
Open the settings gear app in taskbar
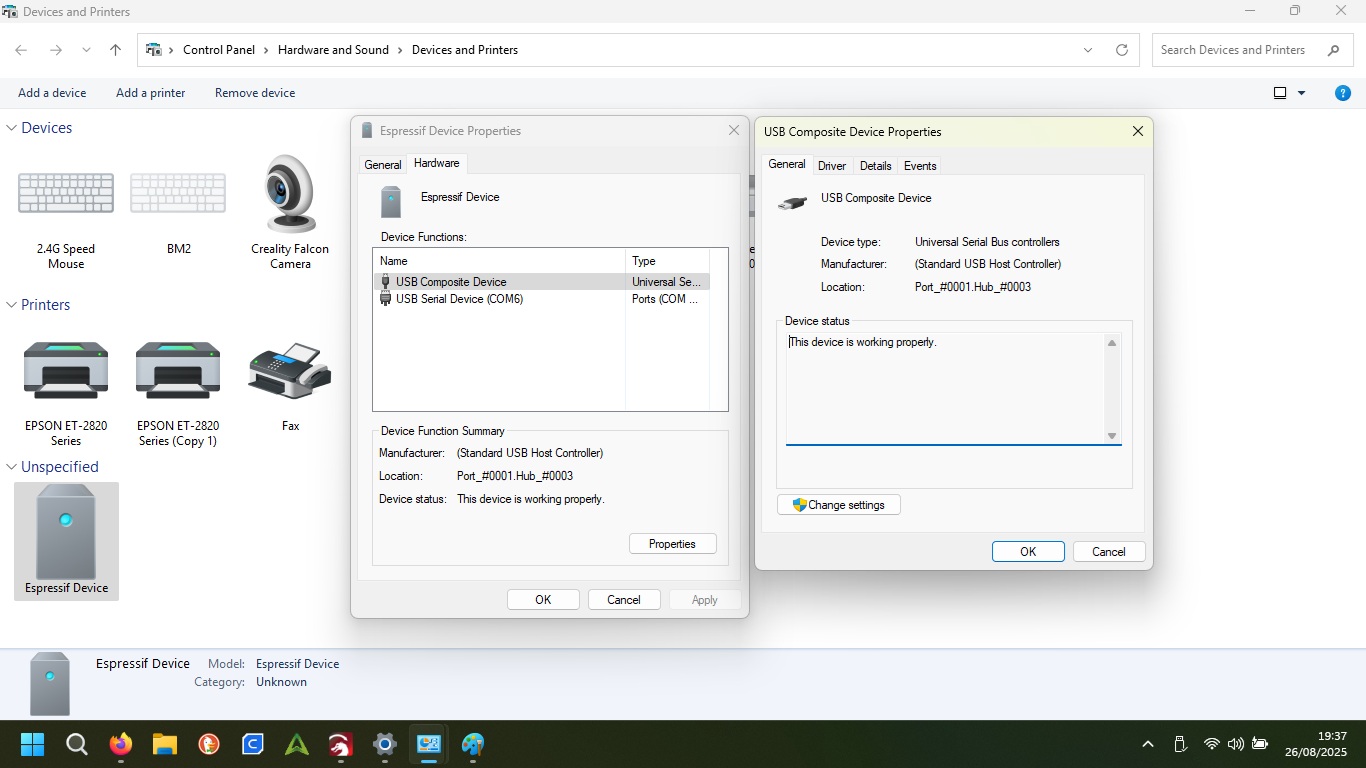point(385,744)
